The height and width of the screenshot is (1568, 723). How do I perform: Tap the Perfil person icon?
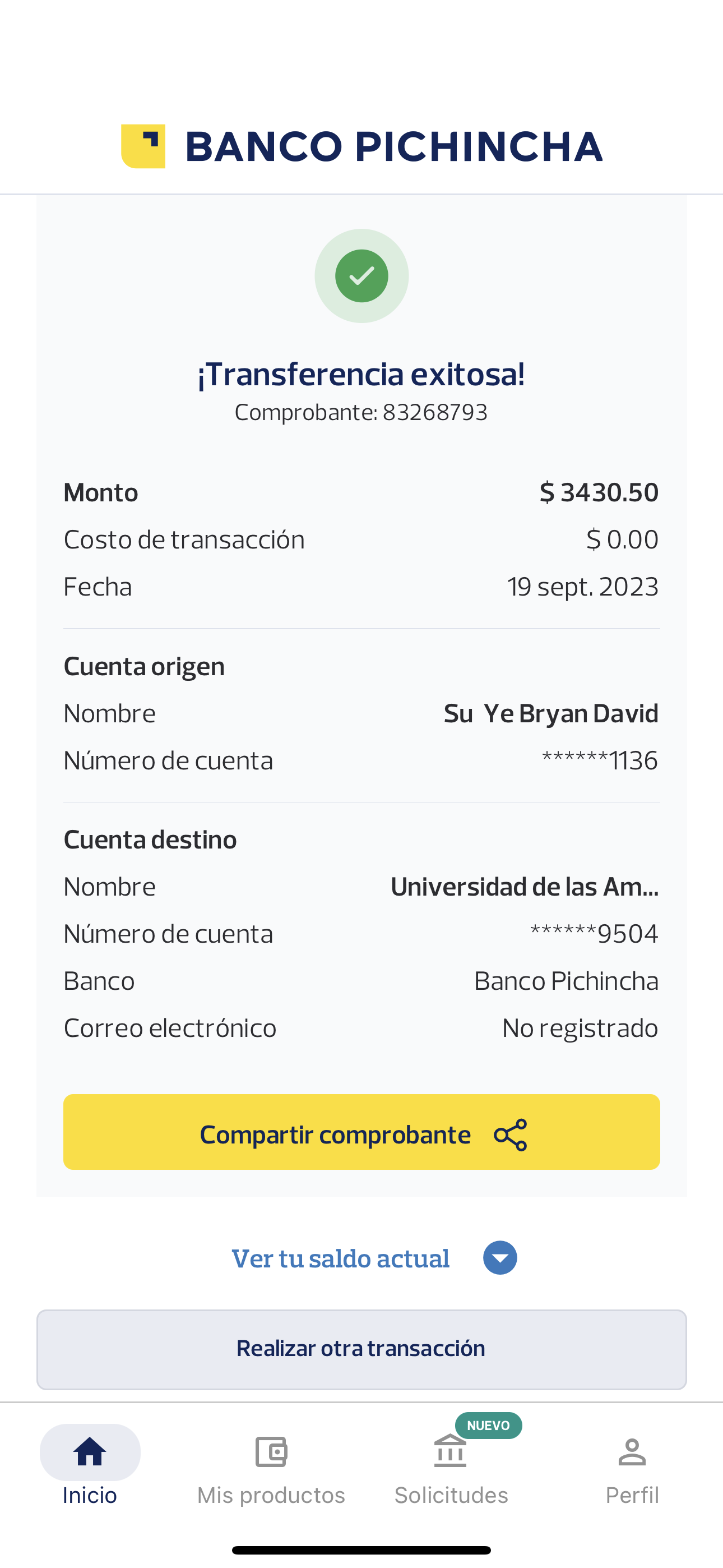632,1452
